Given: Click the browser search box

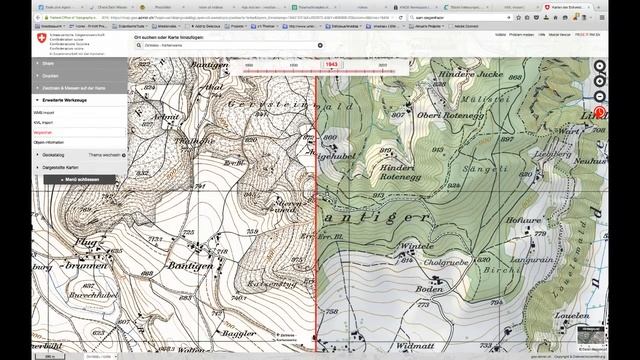Looking at the screenshot, I should (x=460, y=18).
